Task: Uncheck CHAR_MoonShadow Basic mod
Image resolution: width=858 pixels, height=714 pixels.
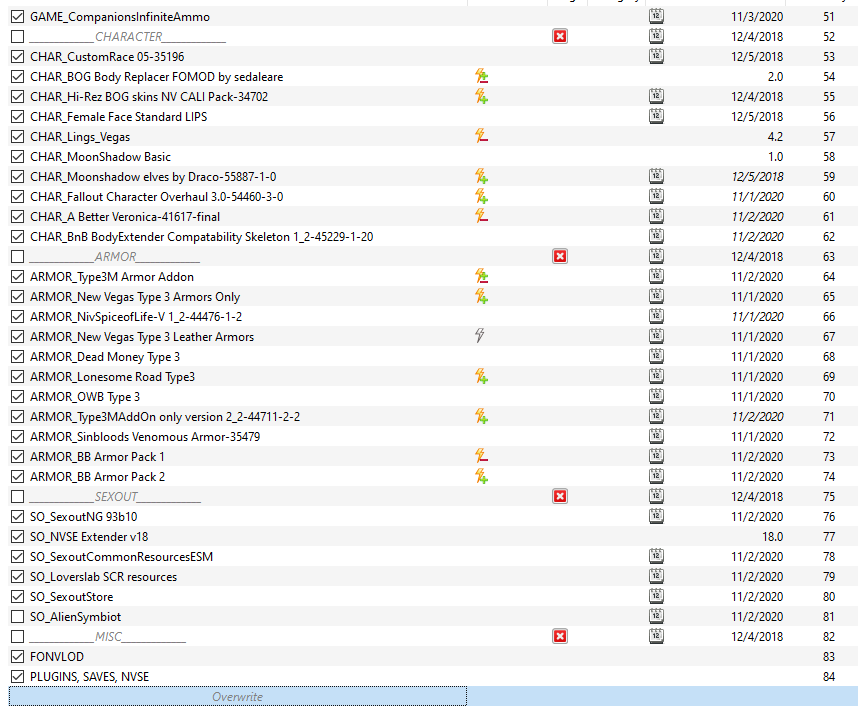Action: coord(18,156)
